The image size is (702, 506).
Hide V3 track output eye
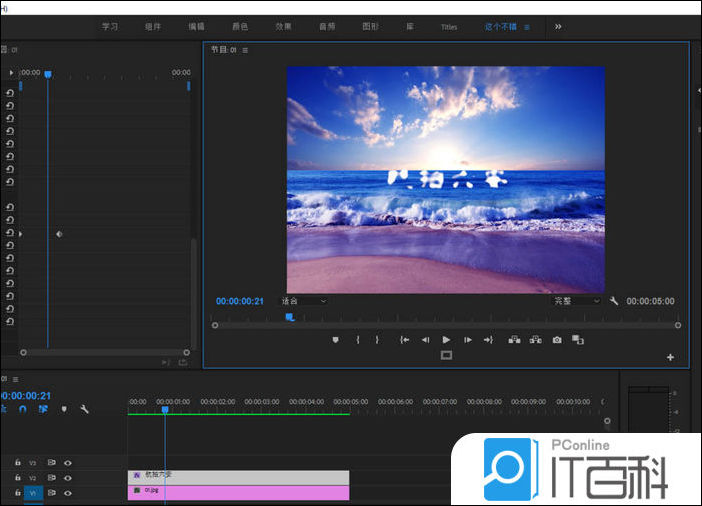click(x=68, y=463)
